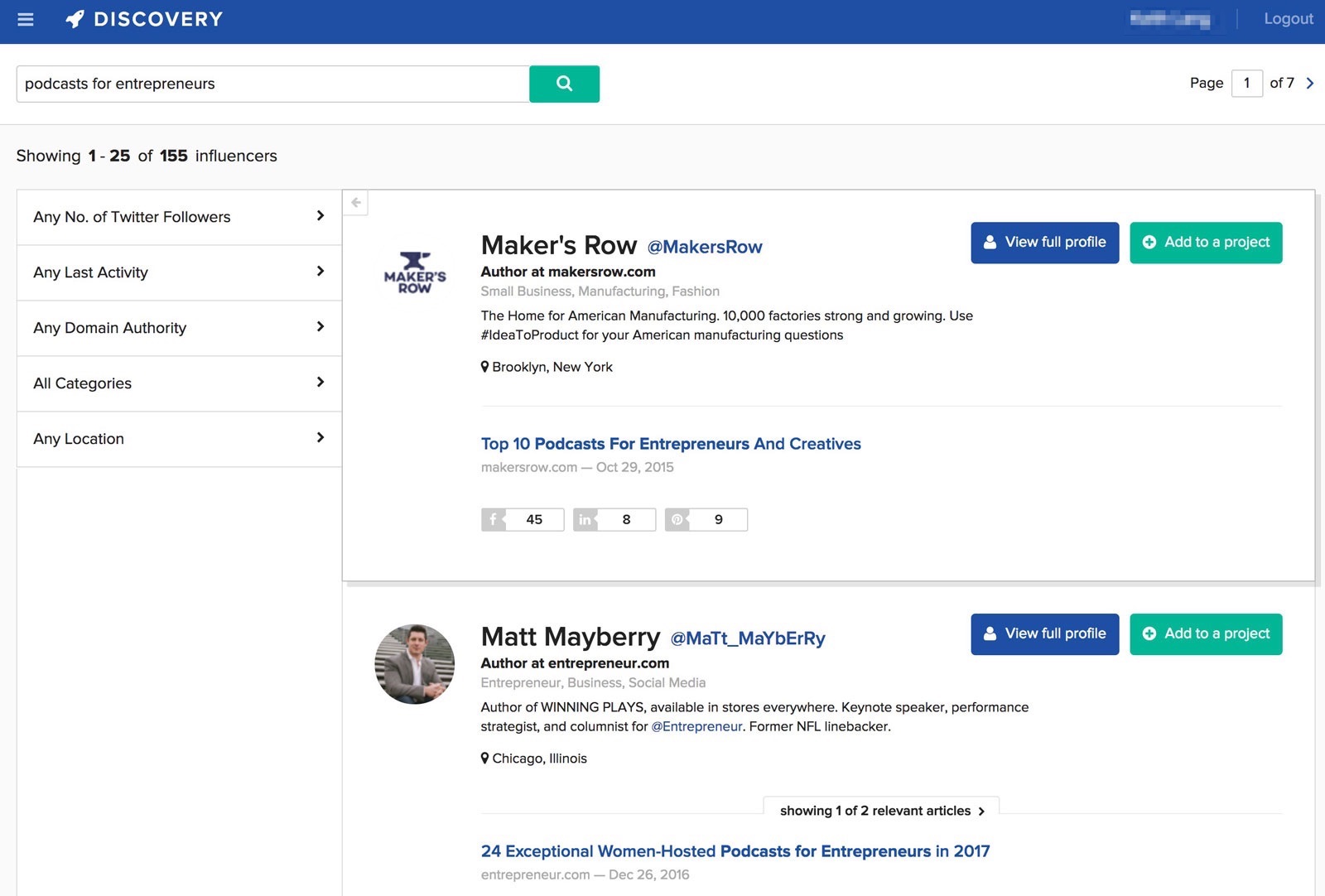This screenshot has height=896, width=1325.
Task: Expand Any No. of Twitter Followers filter
Action: pos(179,217)
